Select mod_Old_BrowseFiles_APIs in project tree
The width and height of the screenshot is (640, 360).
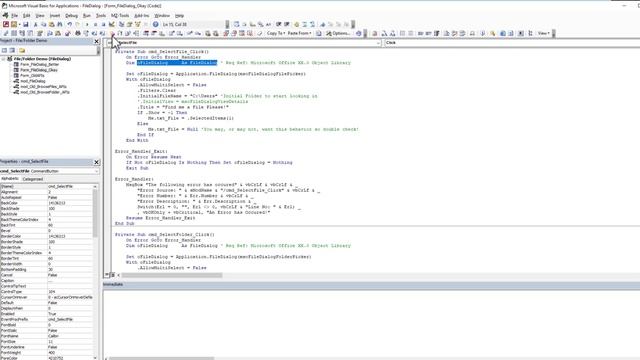click(43, 87)
